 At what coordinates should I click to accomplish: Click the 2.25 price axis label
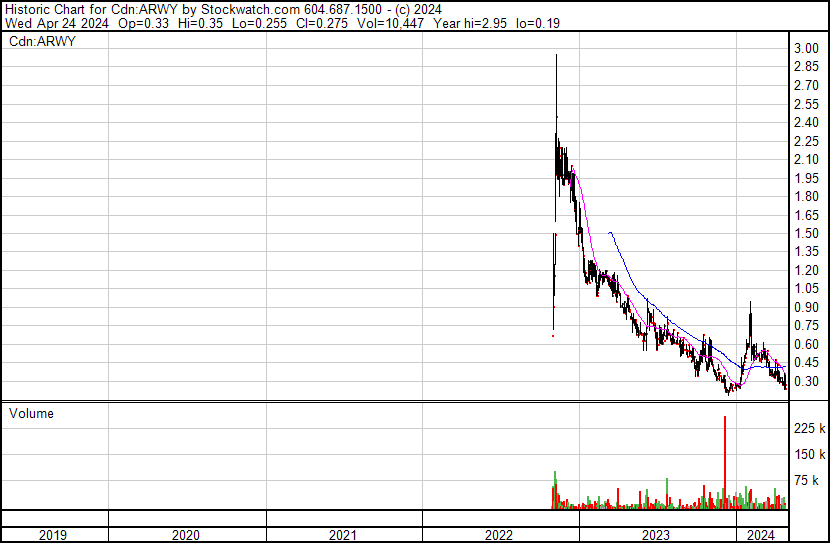[x=806, y=141]
